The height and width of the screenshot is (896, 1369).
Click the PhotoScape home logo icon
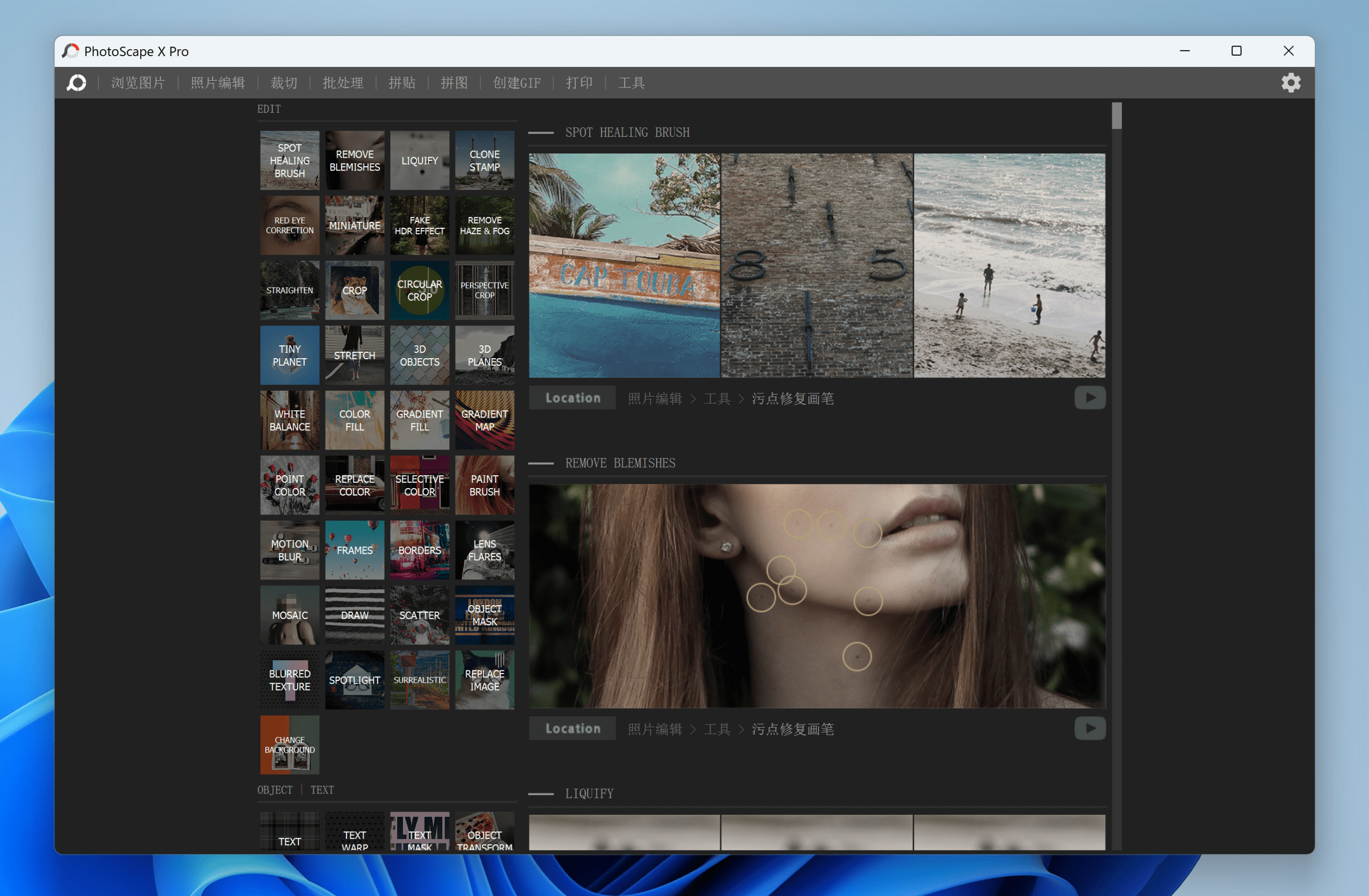coord(76,83)
